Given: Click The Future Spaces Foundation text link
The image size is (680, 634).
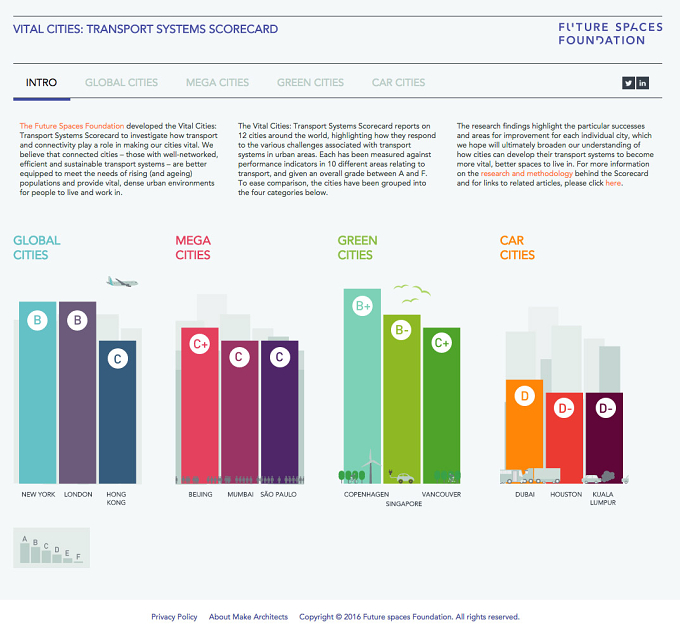Looking at the screenshot, I should 72,126.
